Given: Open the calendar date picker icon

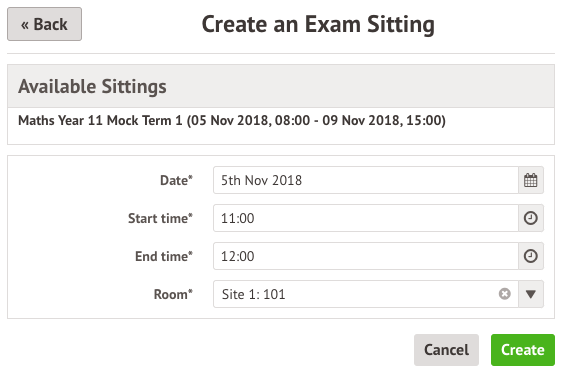Looking at the screenshot, I should [530, 180].
